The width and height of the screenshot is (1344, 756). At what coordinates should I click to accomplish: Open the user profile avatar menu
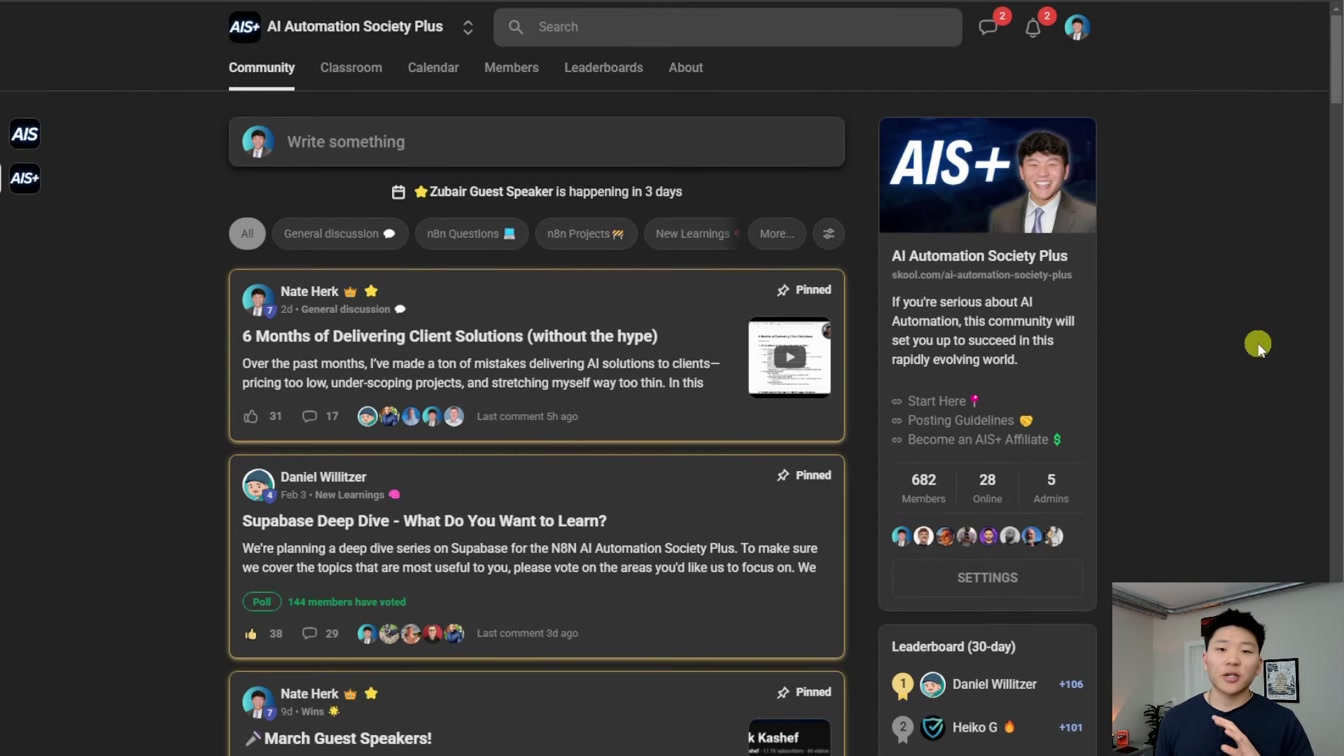(x=1077, y=27)
